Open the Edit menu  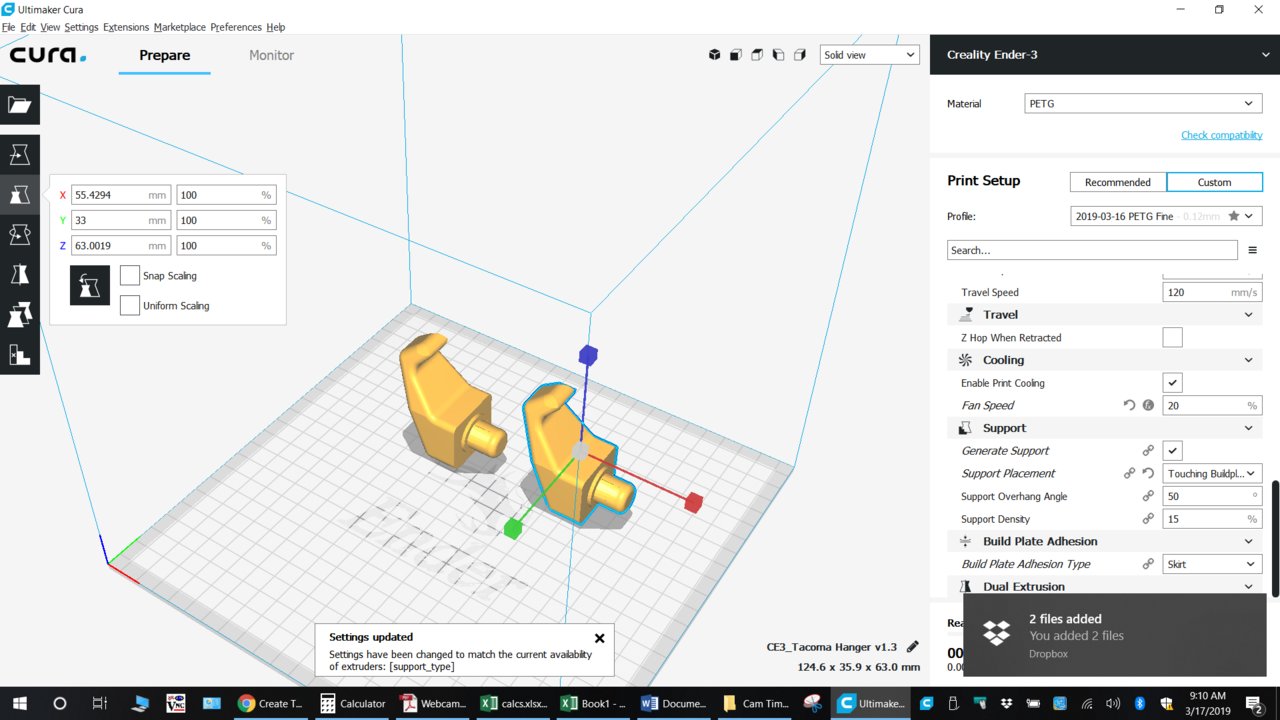pyautogui.click(x=28, y=27)
